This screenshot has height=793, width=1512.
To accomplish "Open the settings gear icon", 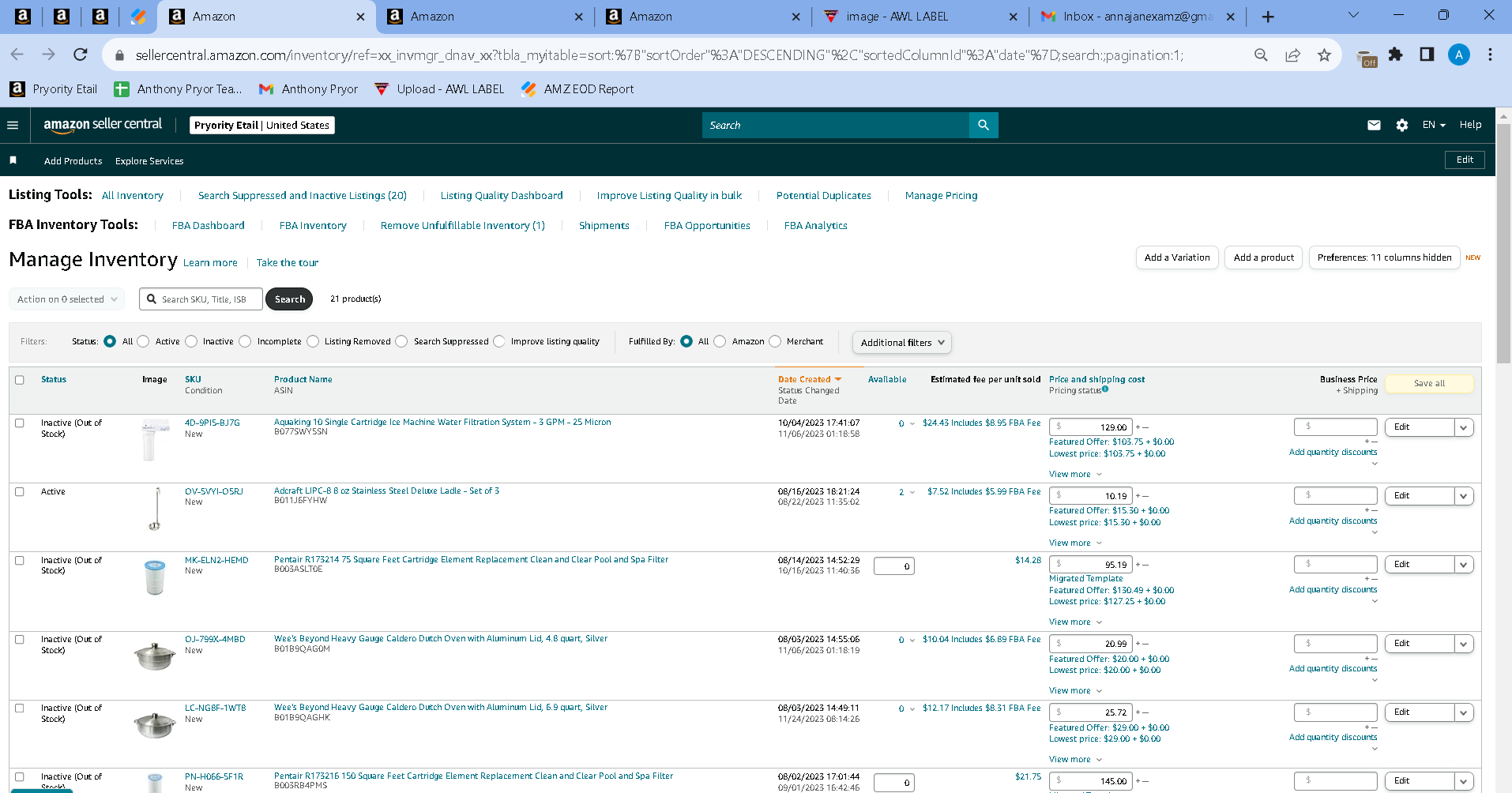I will (x=1402, y=125).
